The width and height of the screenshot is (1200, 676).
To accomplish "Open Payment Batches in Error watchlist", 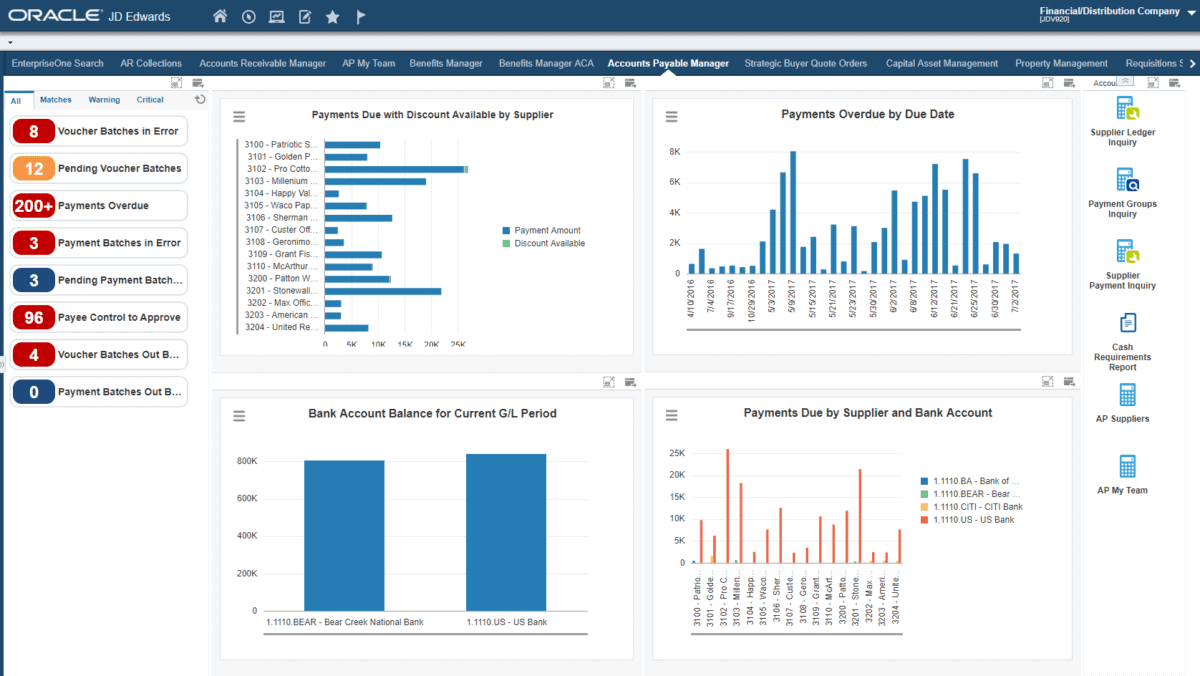I will (99, 243).
